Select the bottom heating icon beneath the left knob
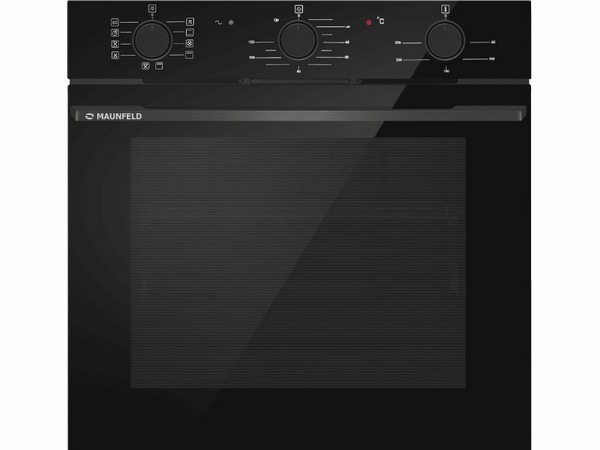Viewport: 600px width, 450px height. pyautogui.click(x=159, y=66)
